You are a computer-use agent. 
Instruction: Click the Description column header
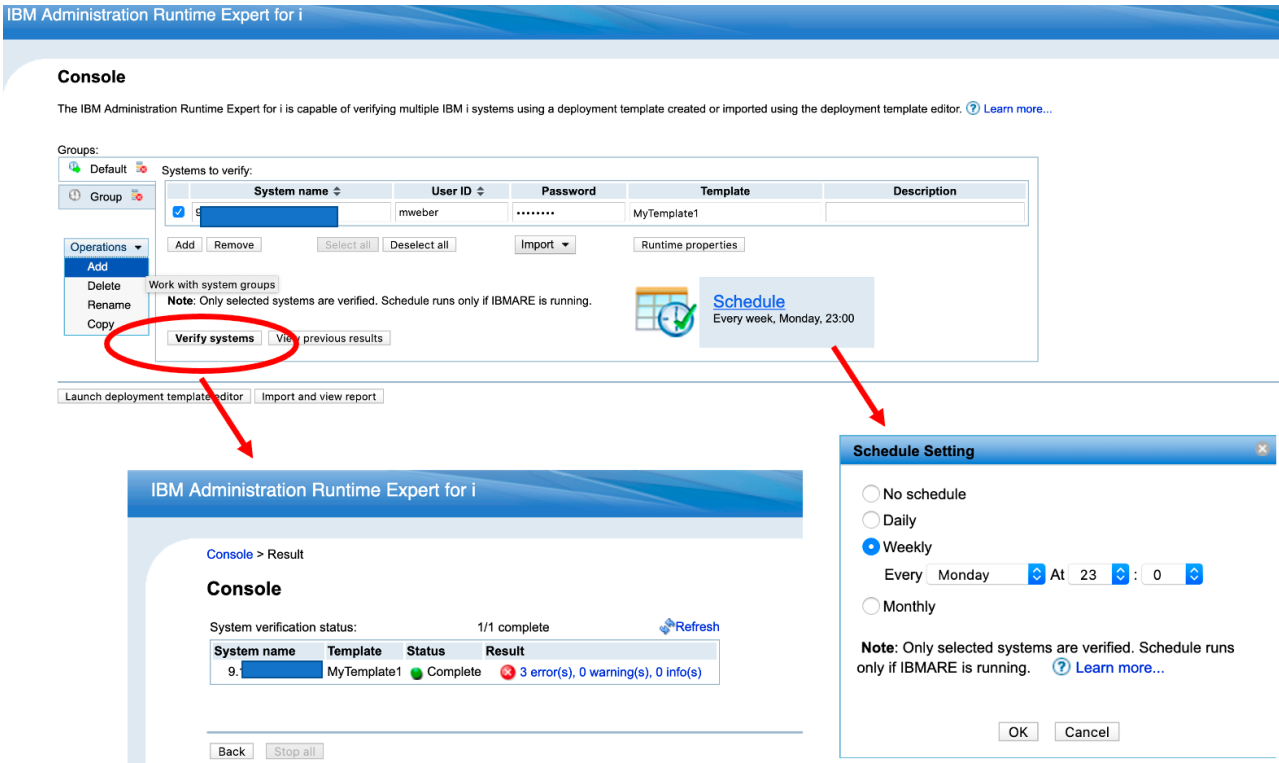coord(925,191)
